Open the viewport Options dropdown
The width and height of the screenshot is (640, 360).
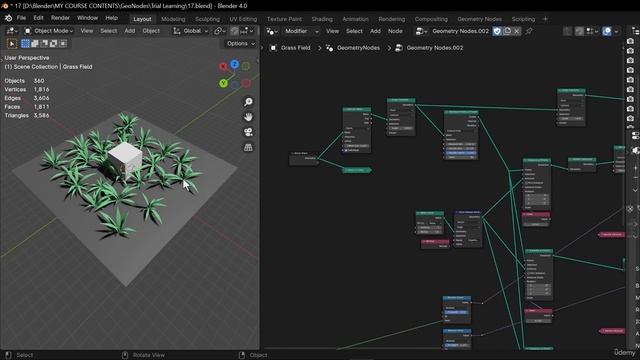click(240, 44)
